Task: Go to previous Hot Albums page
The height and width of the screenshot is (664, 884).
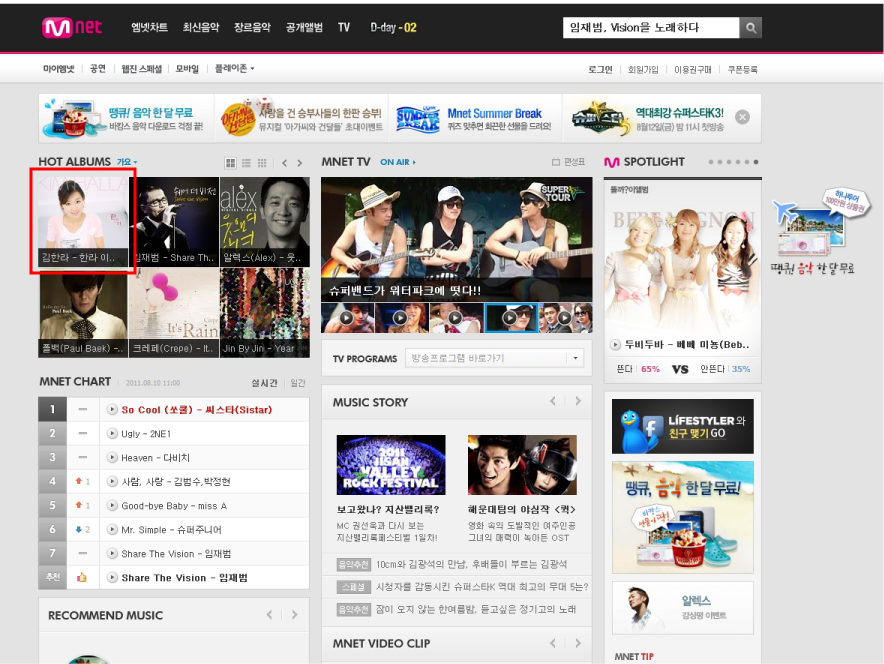Action: point(285,163)
